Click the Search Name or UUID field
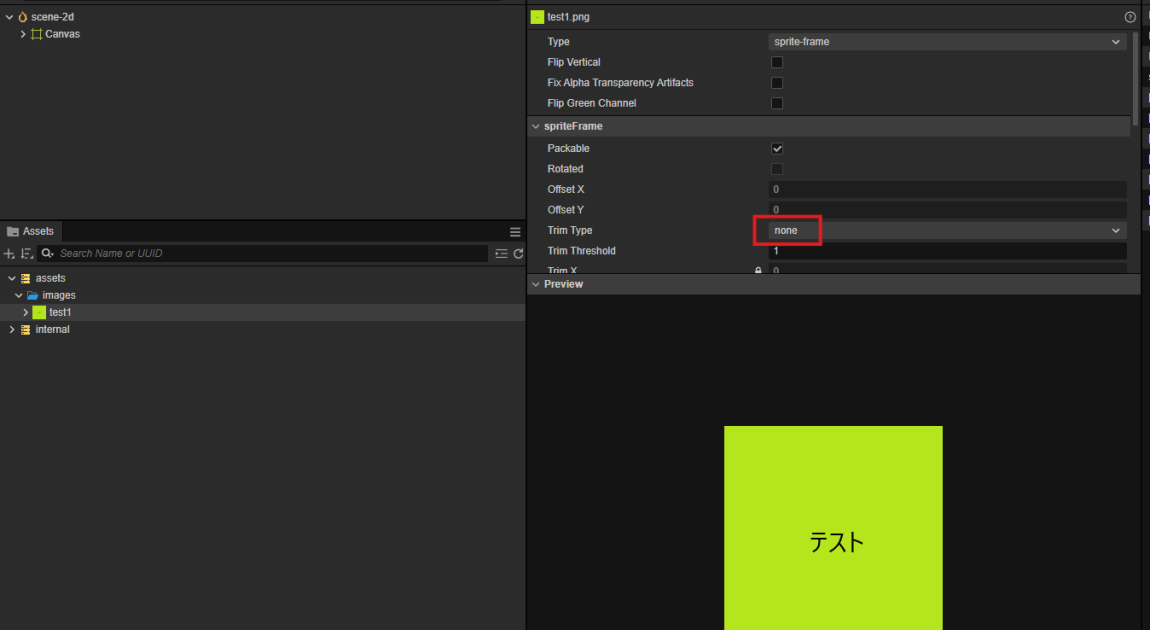The height and width of the screenshot is (630, 1150). [x=270, y=254]
